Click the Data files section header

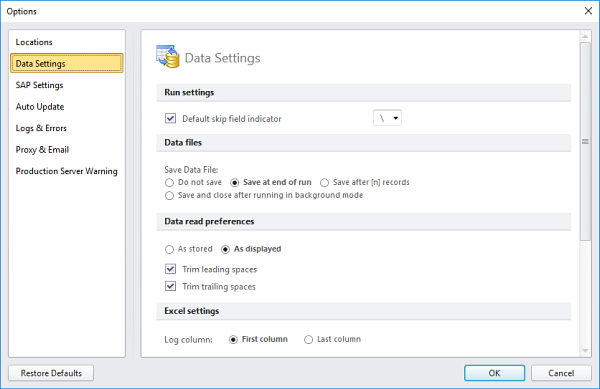click(x=364, y=143)
